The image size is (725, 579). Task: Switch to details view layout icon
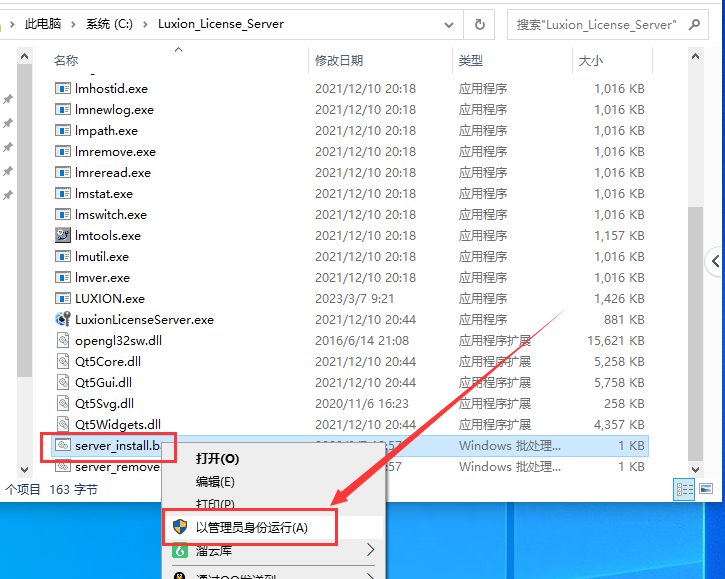tap(684, 489)
